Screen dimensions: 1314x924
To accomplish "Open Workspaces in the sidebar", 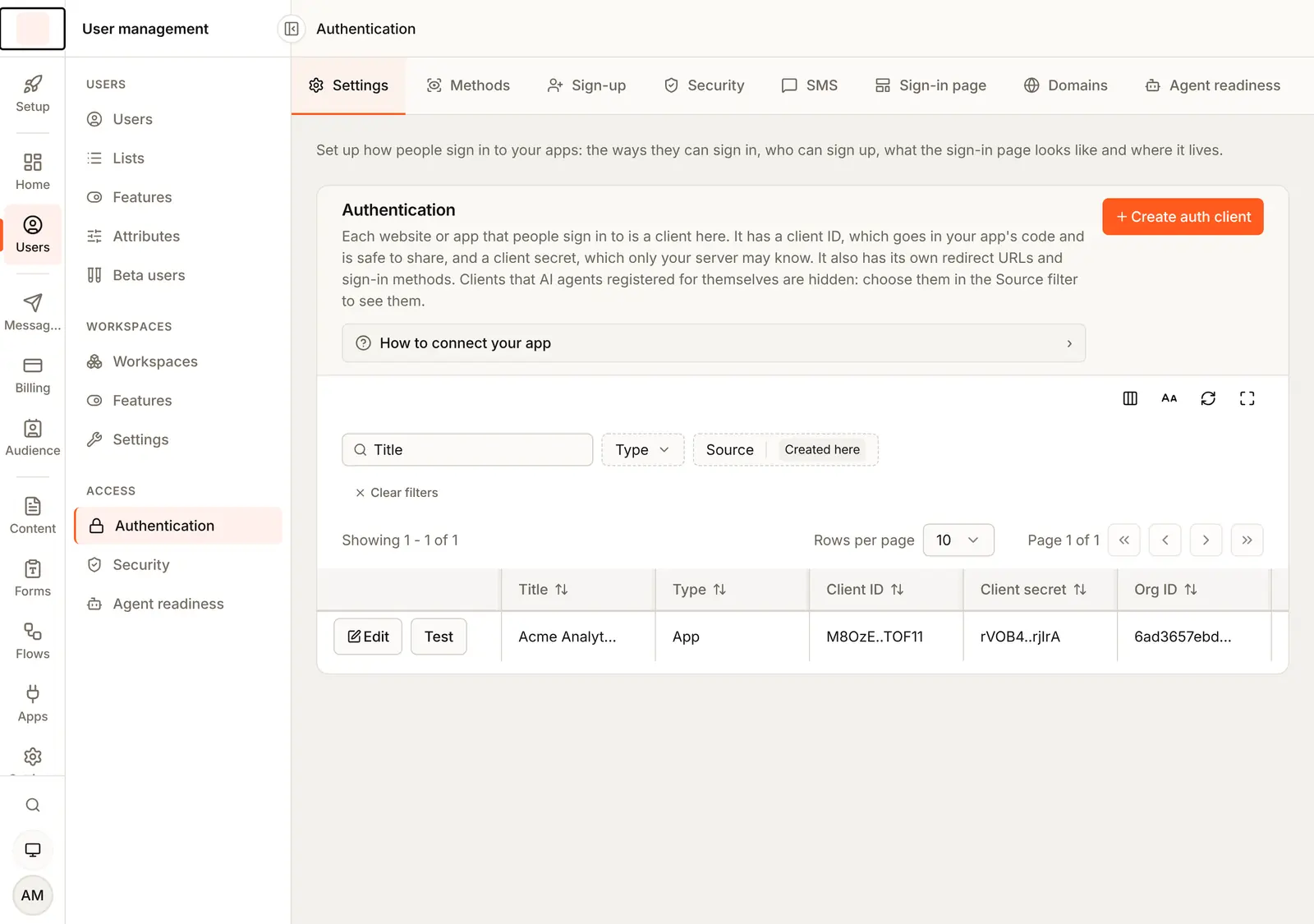I will (178, 361).
